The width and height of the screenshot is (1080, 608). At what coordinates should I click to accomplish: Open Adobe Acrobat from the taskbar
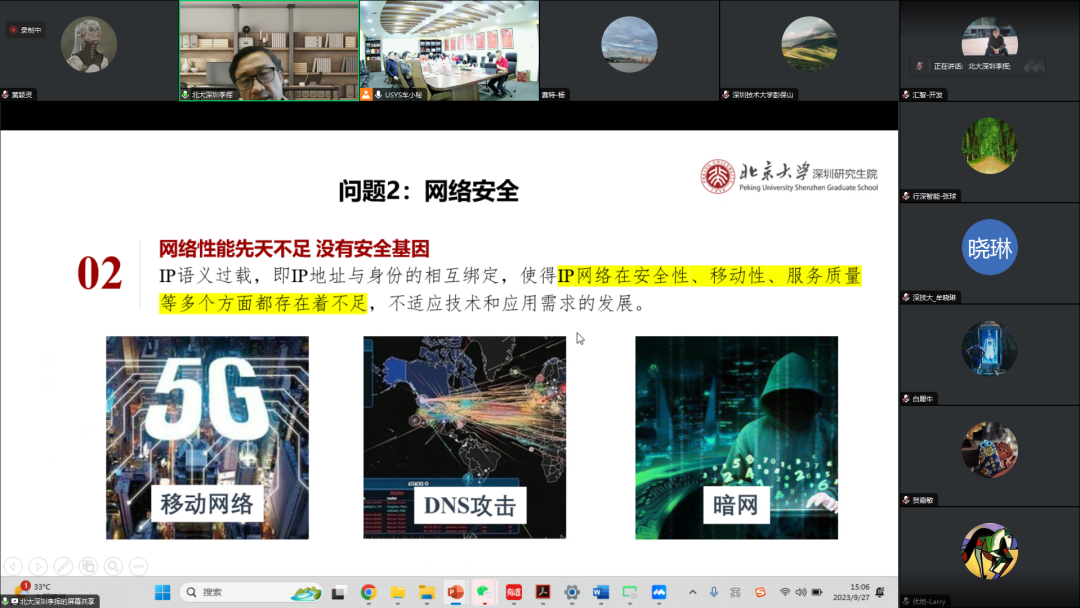pyautogui.click(x=543, y=592)
